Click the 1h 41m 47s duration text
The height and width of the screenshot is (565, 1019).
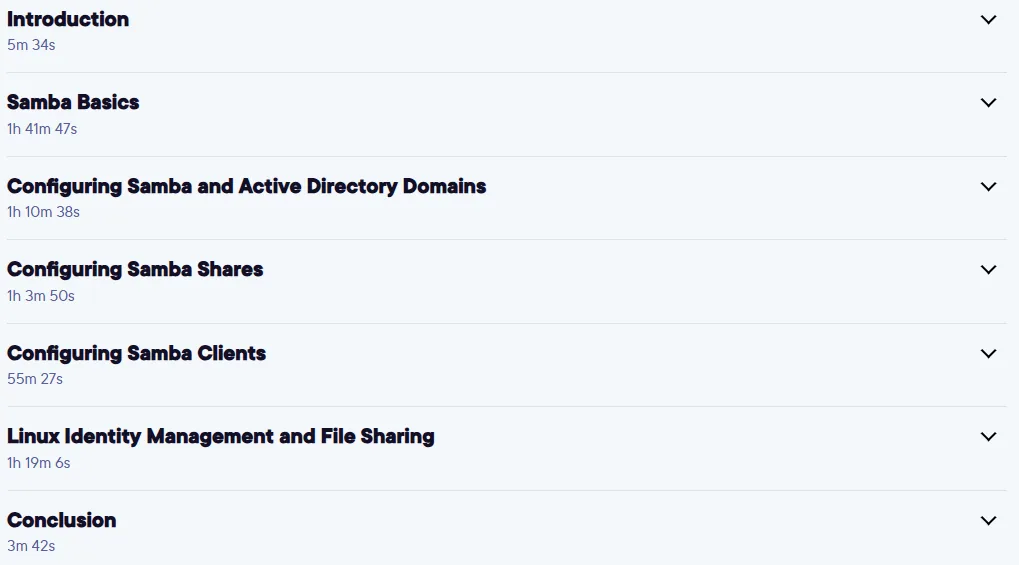(x=42, y=129)
